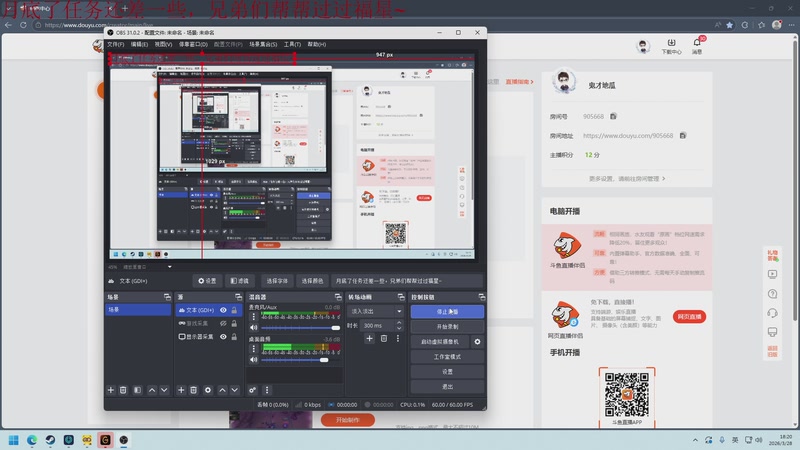Open the 视图(V) menu in OBS
Screen dimensions: 800x450
163,44
